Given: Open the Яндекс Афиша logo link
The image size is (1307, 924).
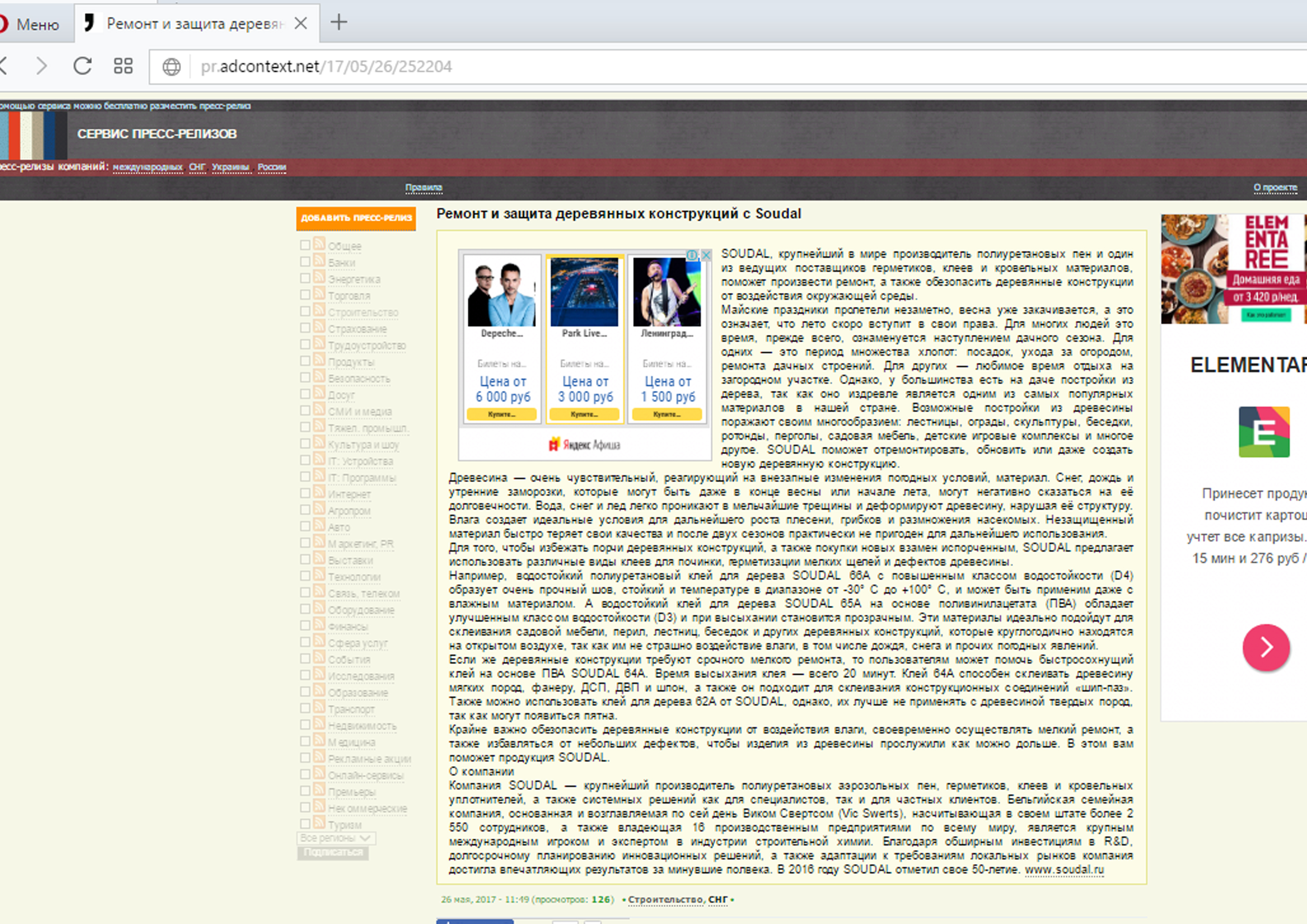Looking at the screenshot, I should [585, 444].
